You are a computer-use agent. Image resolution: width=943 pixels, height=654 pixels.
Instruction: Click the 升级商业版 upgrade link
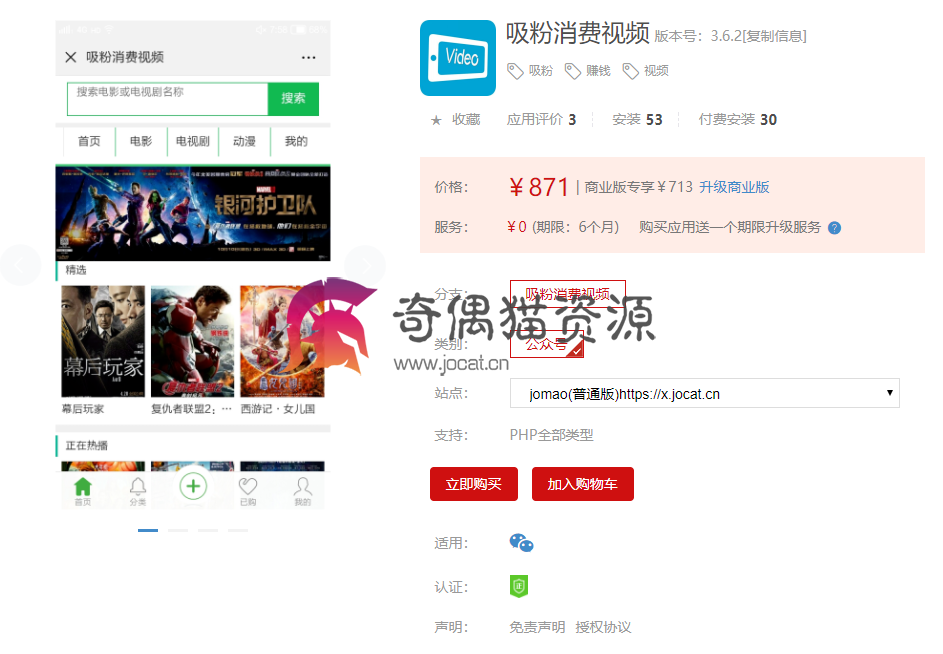tap(734, 187)
